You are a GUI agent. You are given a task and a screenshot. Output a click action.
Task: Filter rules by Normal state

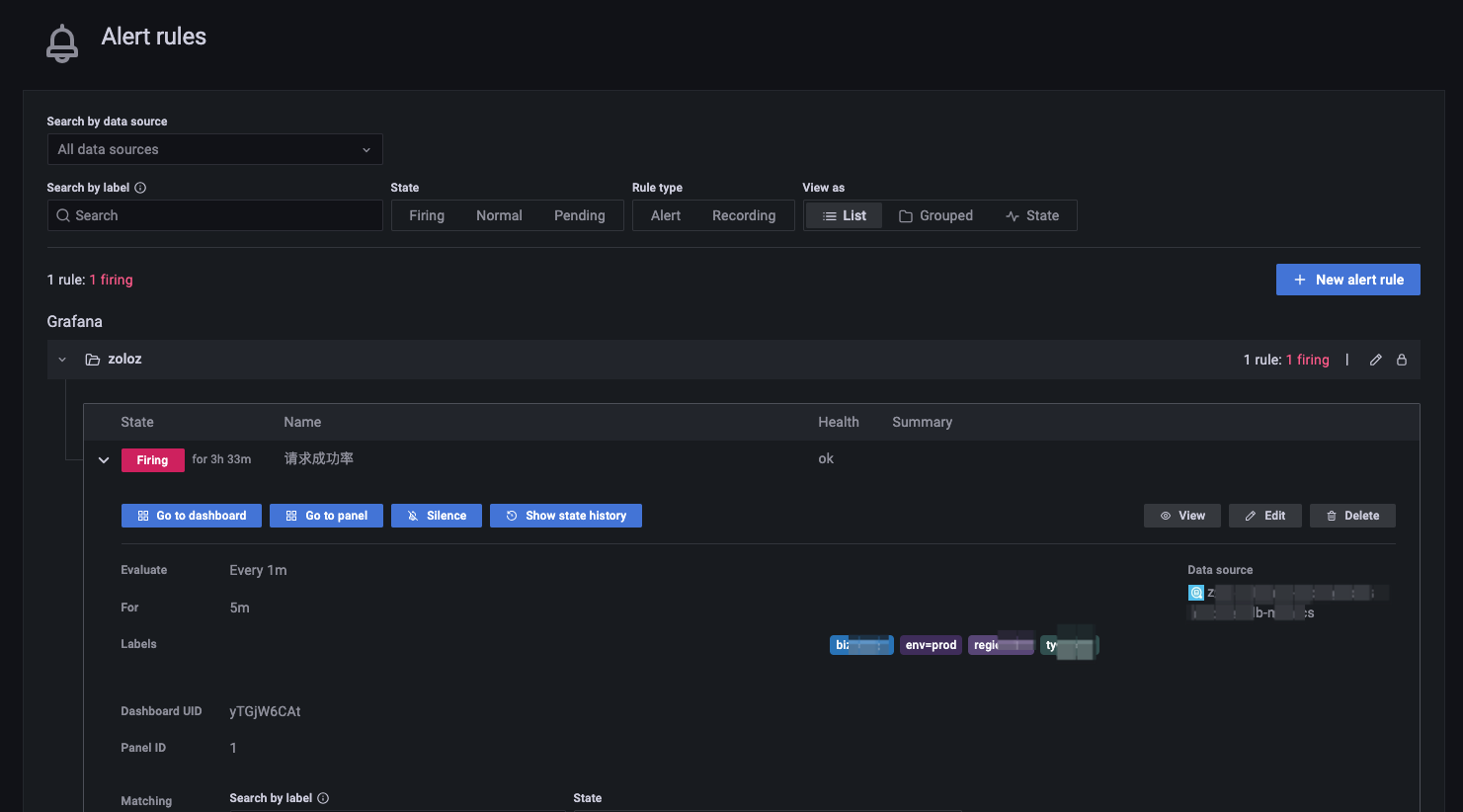tap(499, 215)
